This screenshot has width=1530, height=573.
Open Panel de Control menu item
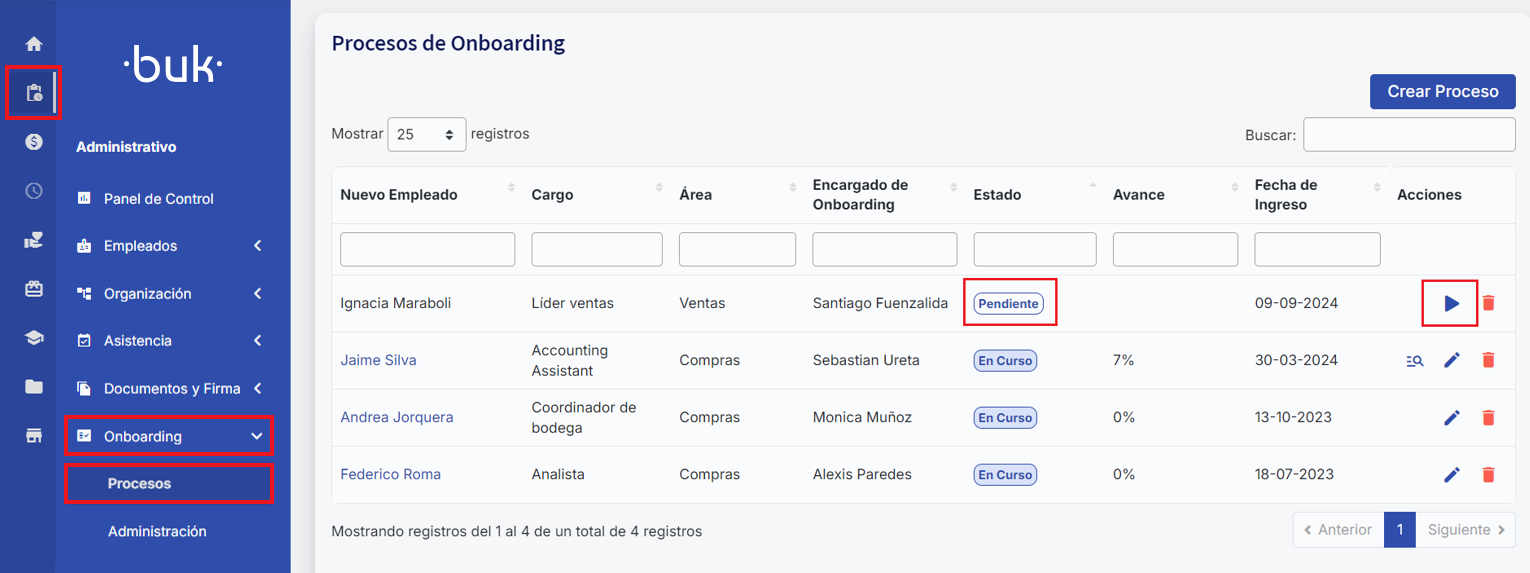[x=158, y=199]
